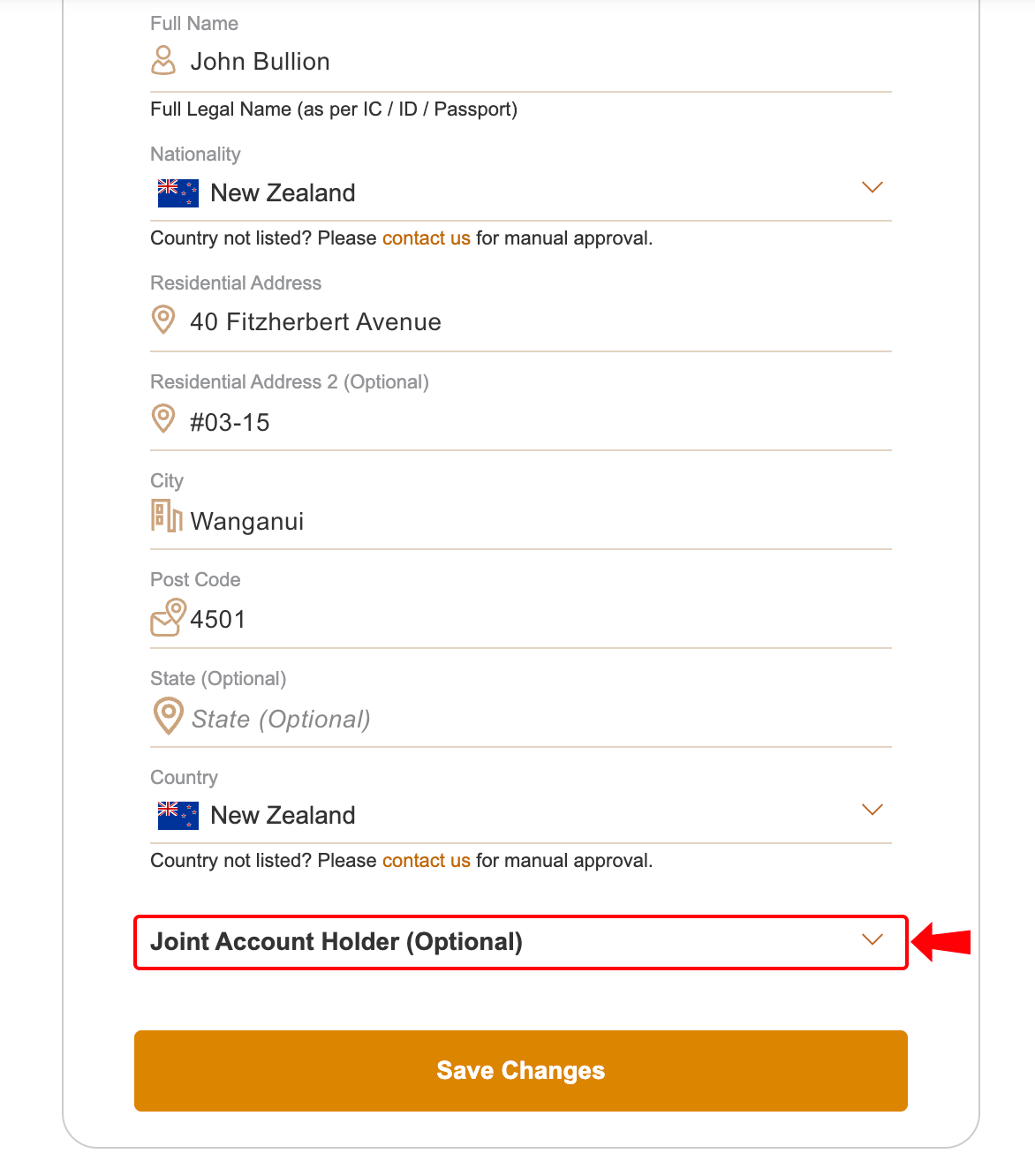The height and width of the screenshot is (1176, 1035).
Task: Click the empty State (Optional) field
Action: 530,720
